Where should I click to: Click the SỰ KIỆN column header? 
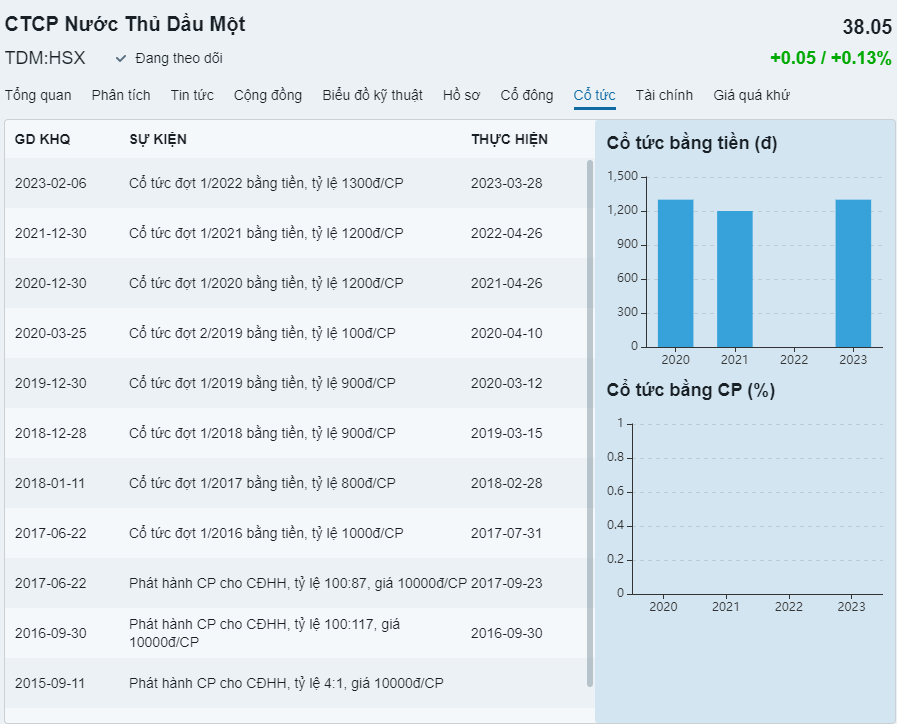point(158,139)
